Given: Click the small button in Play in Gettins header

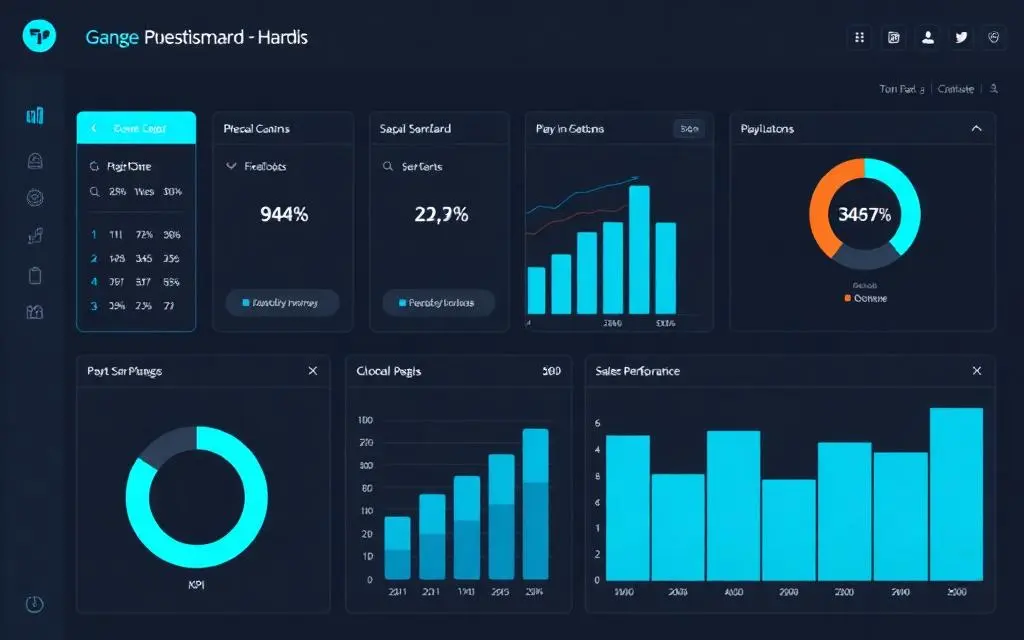Looking at the screenshot, I should (x=689, y=129).
